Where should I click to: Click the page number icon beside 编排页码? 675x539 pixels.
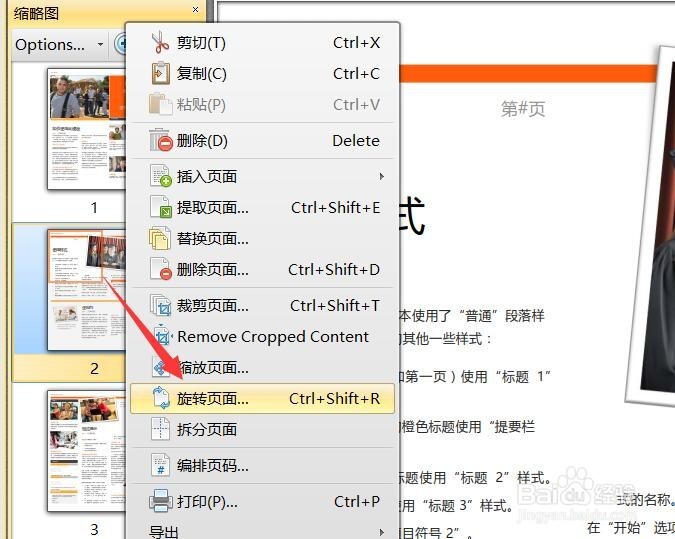point(160,465)
